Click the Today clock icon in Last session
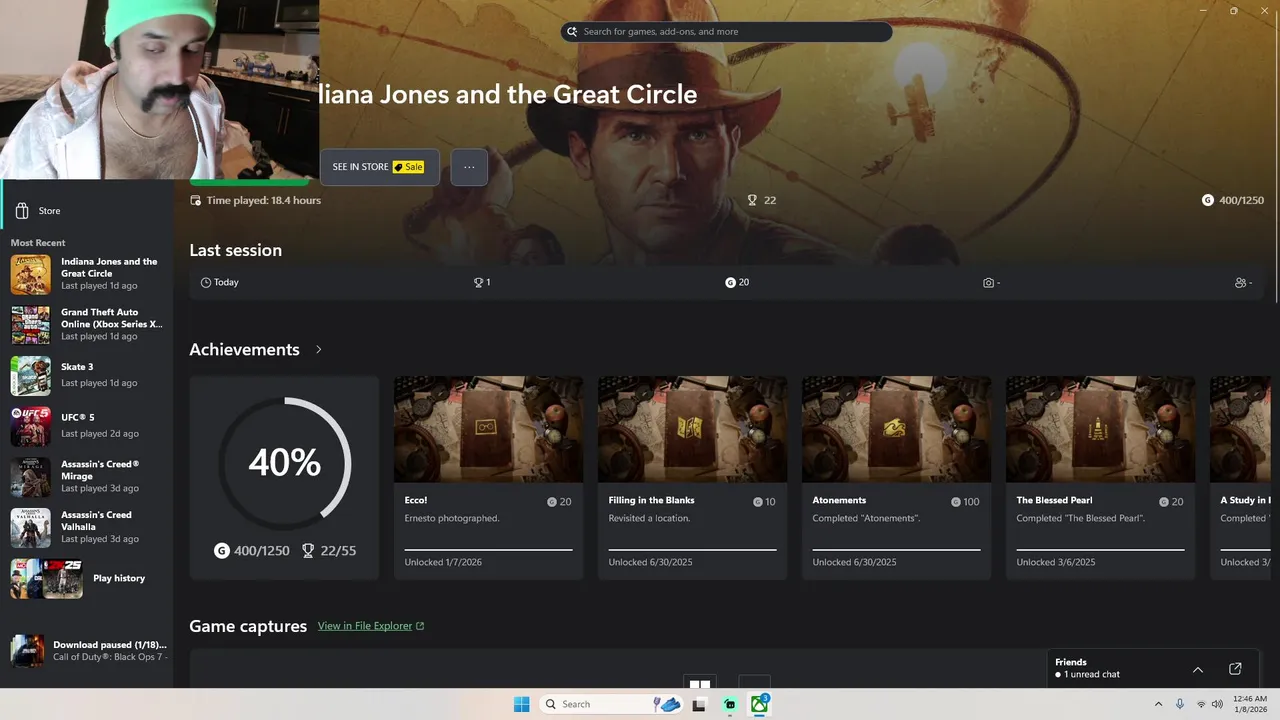Viewport: 1280px width, 720px height. click(x=206, y=283)
